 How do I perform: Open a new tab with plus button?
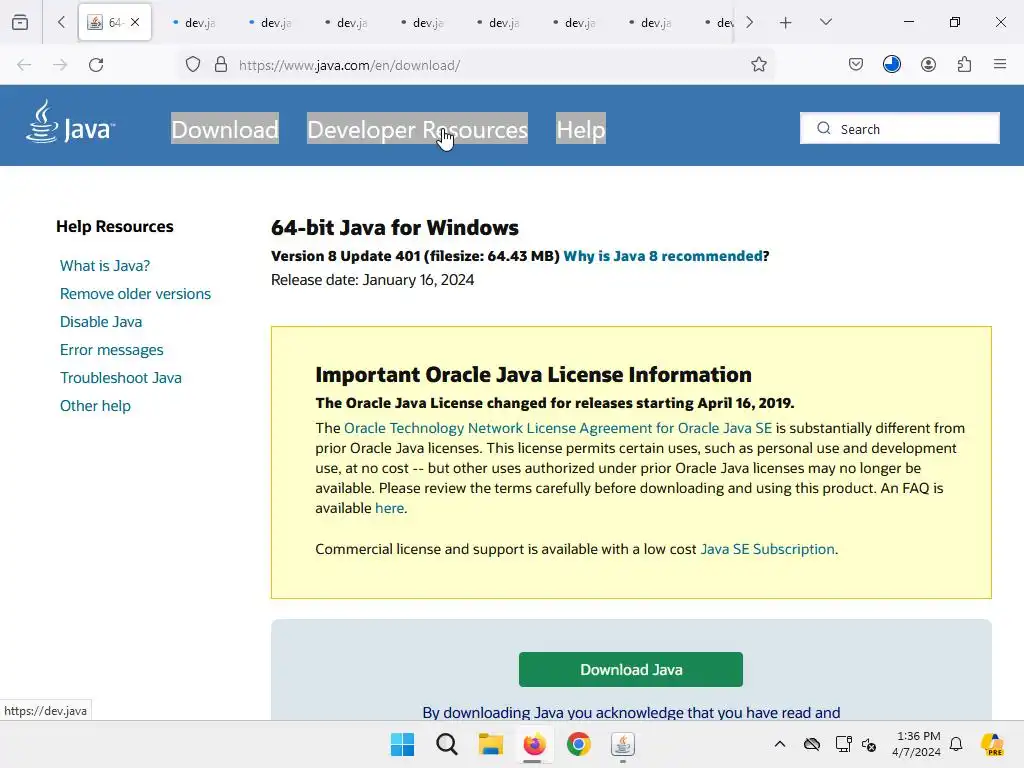click(x=786, y=22)
